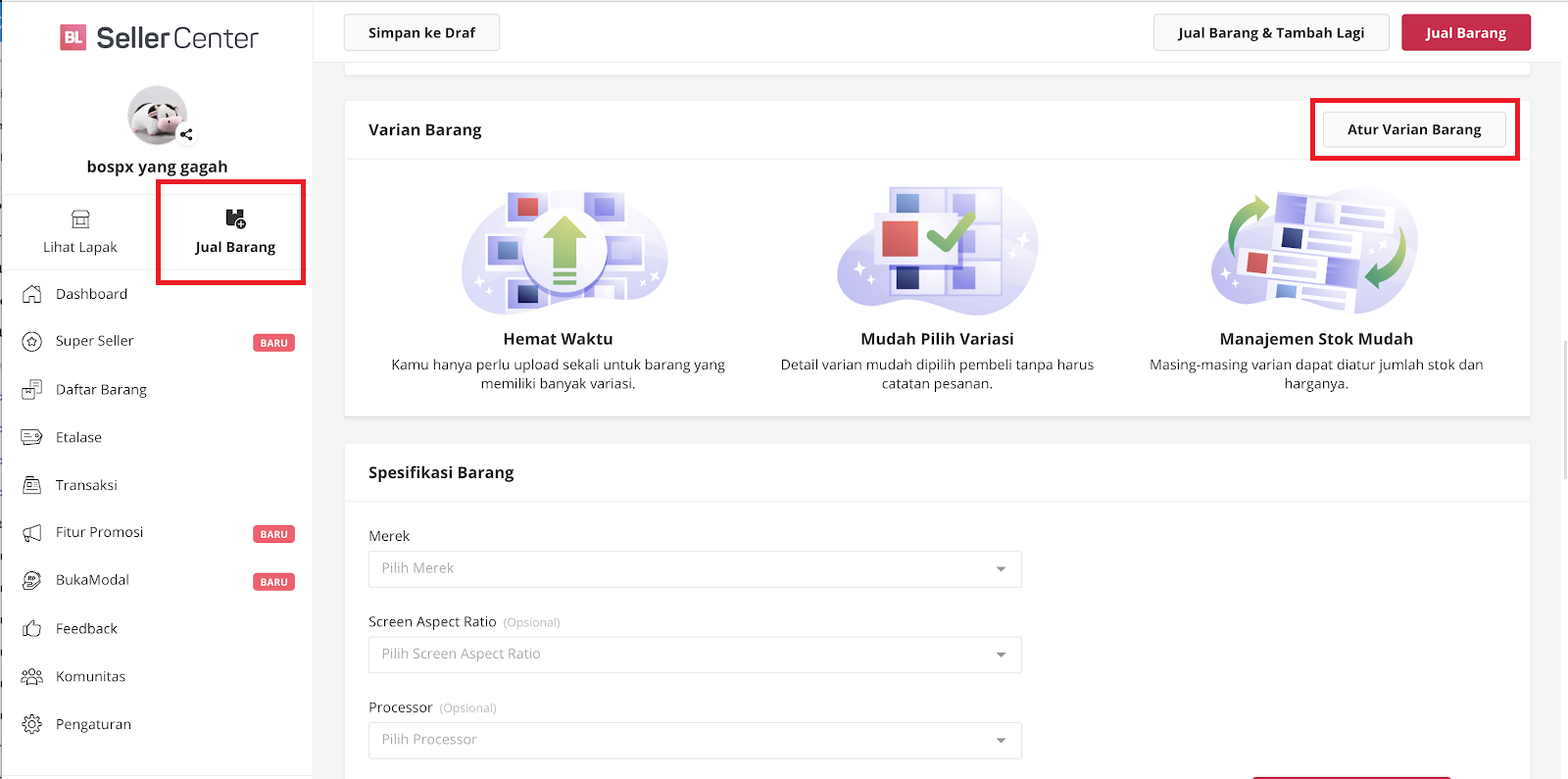Screen dimensions: 1568x779
Task: Click the Fitur Promosi megaphone icon
Action: click(32, 532)
